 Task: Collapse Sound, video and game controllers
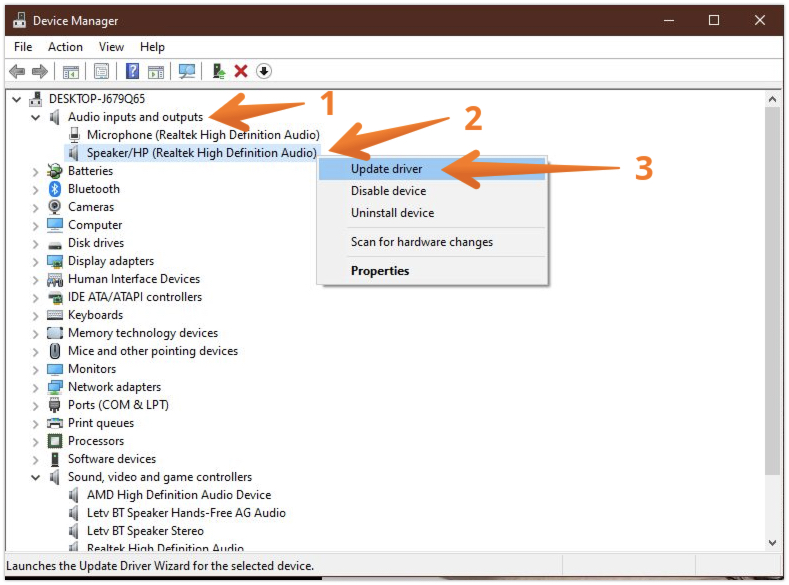tap(35, 477)
